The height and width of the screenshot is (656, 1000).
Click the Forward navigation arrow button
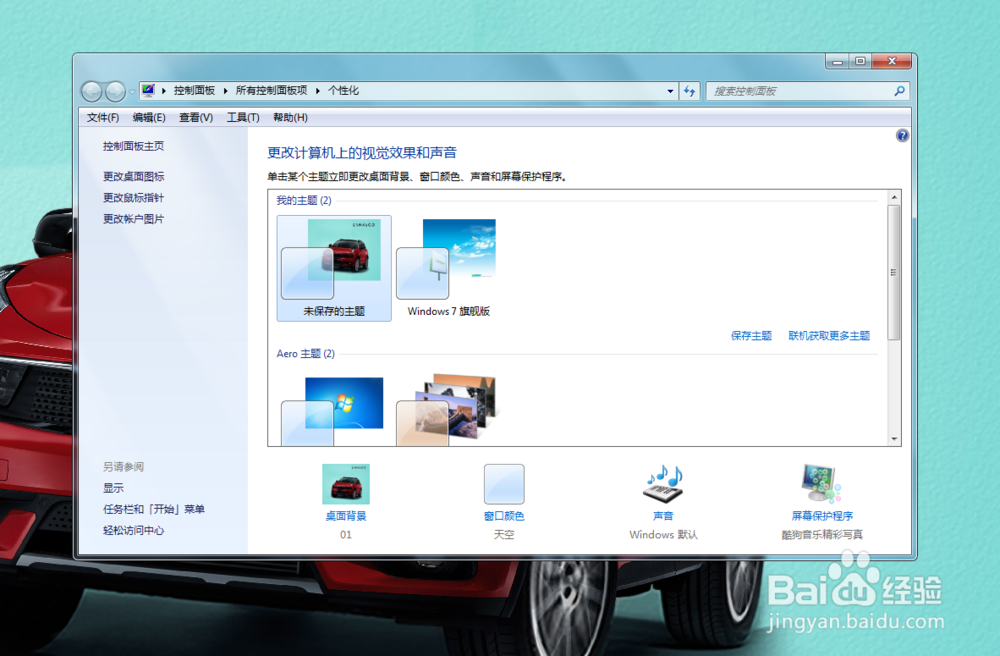(115, 91)
